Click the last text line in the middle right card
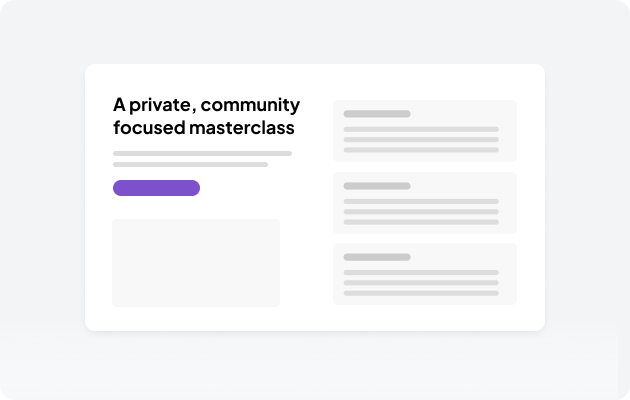Screen dimensions: 630x400 pyautogui.click(x=421, y=222)
